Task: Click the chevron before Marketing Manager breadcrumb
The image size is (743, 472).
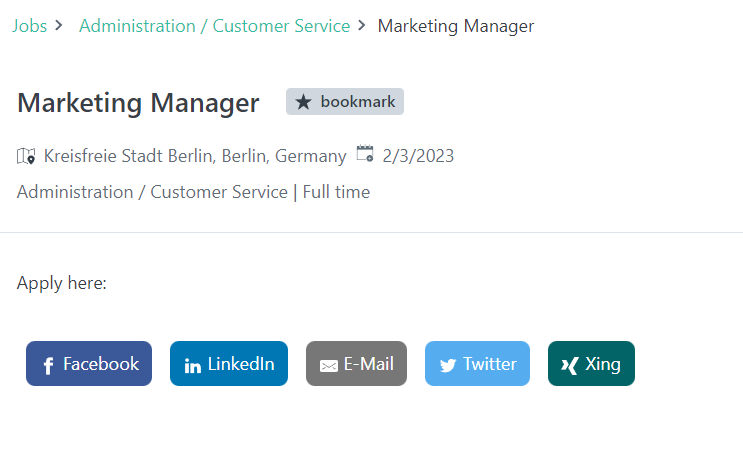Action: pyautogui.click(x=362, y=25)
